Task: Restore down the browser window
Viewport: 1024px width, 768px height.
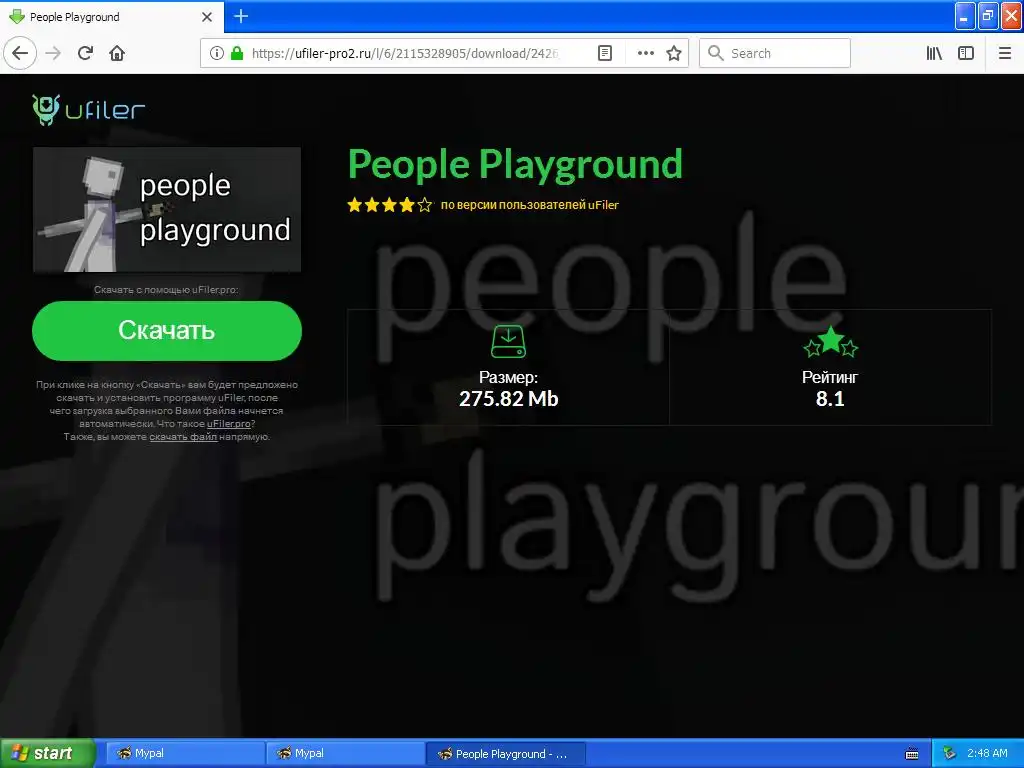Action: pos(988,16)
